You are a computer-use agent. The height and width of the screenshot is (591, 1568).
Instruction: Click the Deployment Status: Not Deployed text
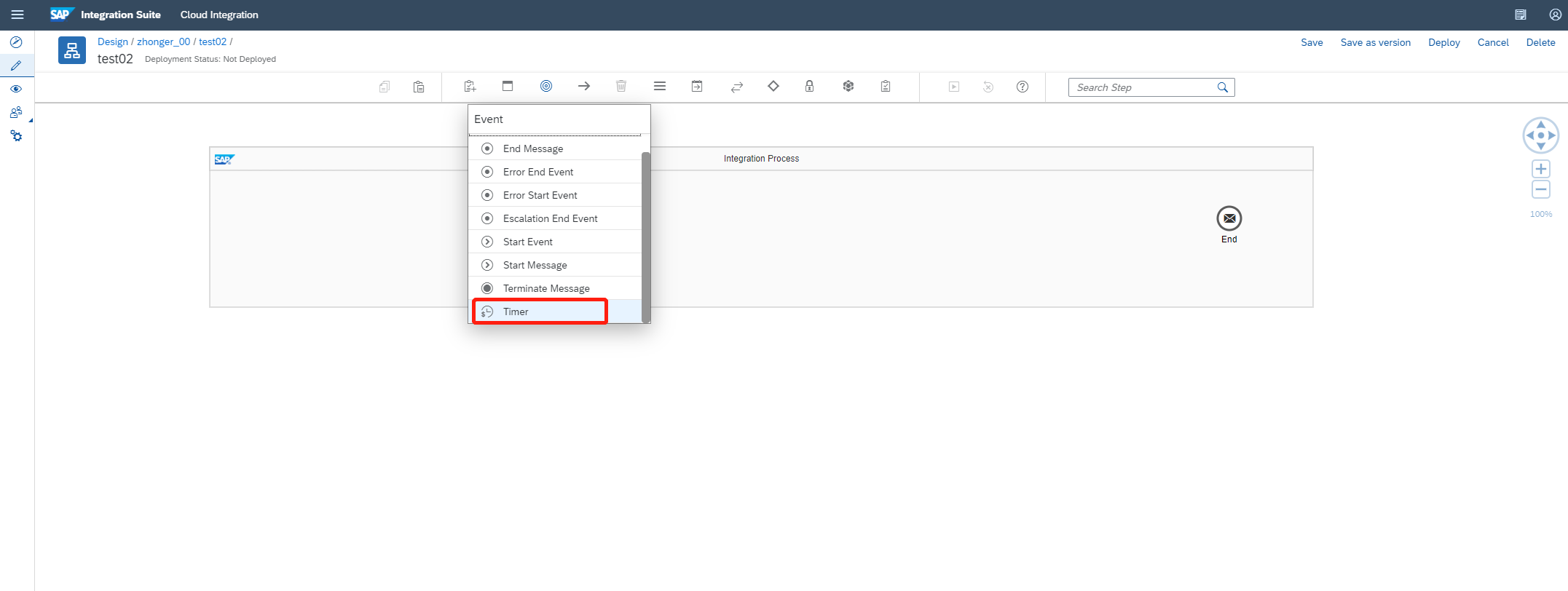point(210,59)
